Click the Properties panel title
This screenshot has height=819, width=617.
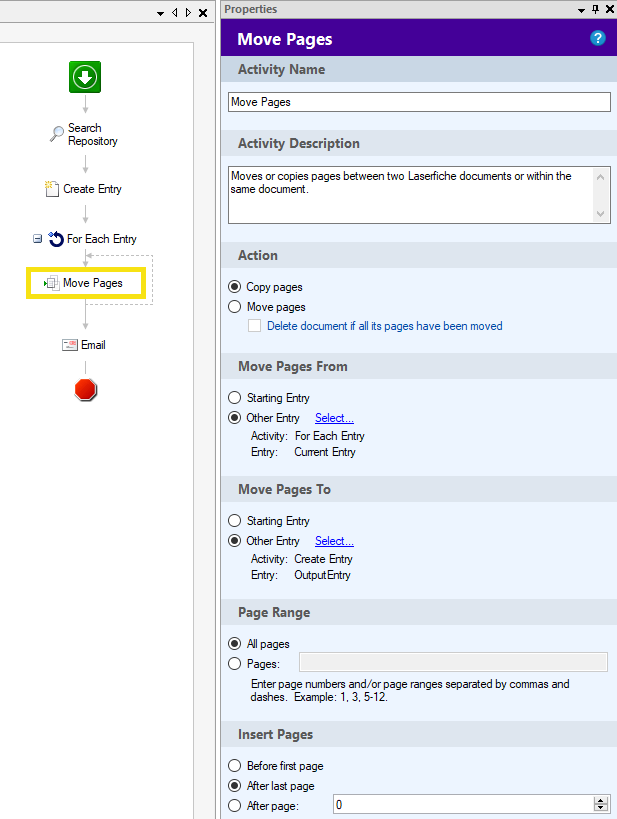click(251, 9)
